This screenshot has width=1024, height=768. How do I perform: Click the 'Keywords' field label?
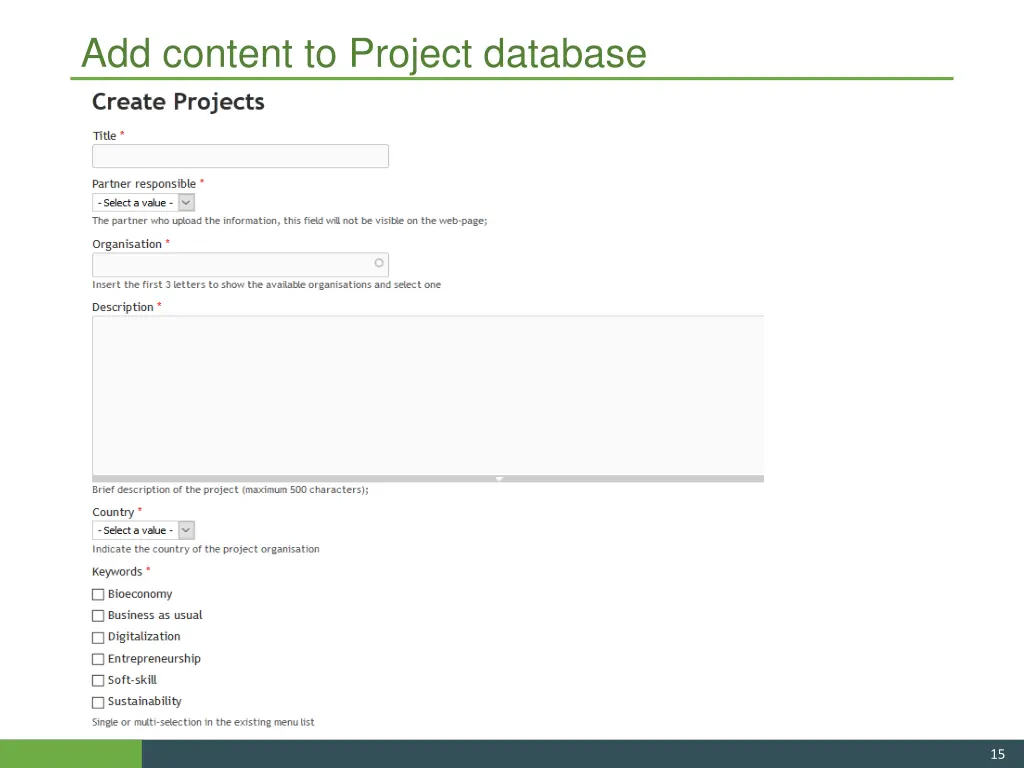click(x=117, y=572)
